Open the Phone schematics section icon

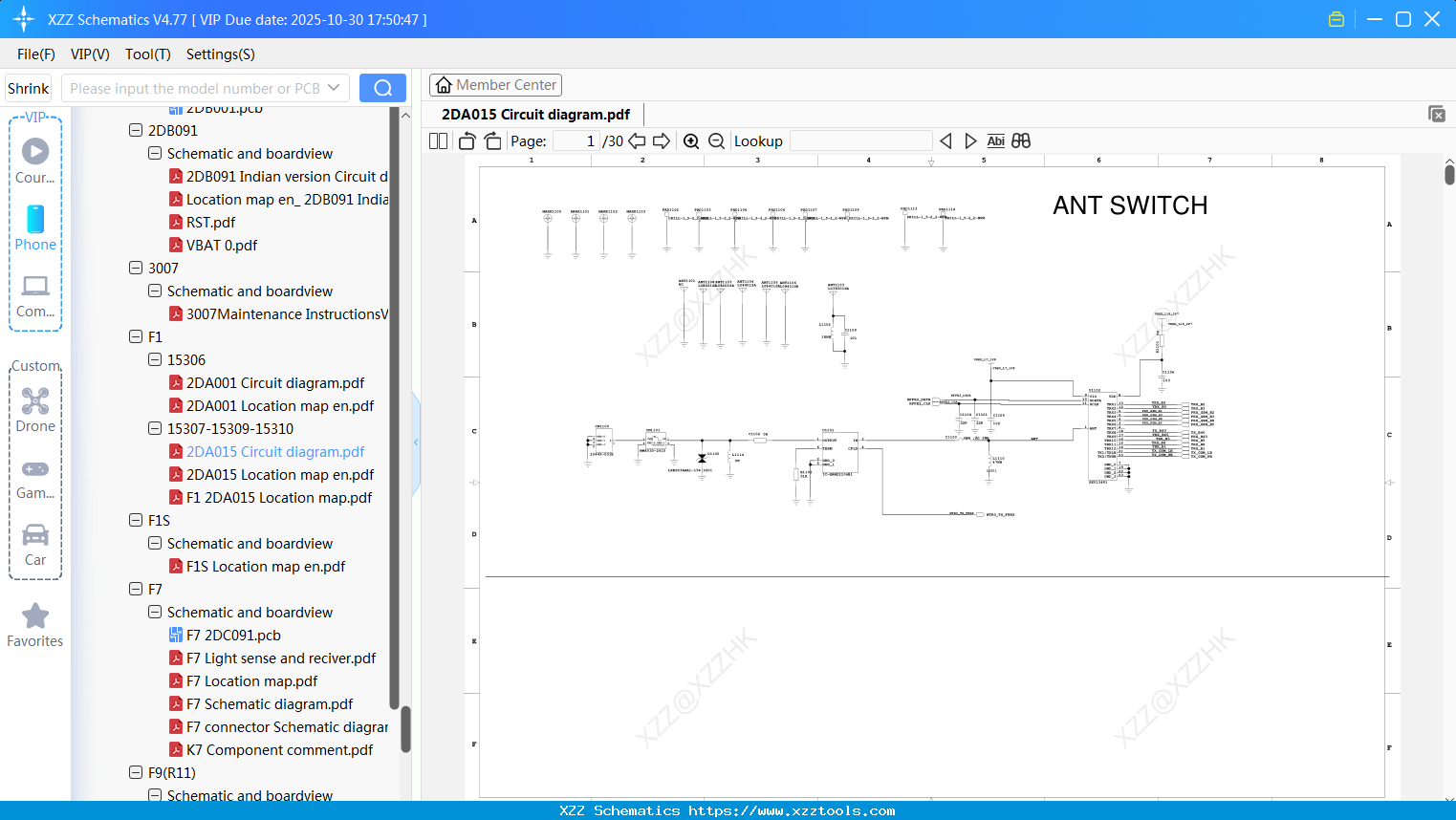point(35,220)
